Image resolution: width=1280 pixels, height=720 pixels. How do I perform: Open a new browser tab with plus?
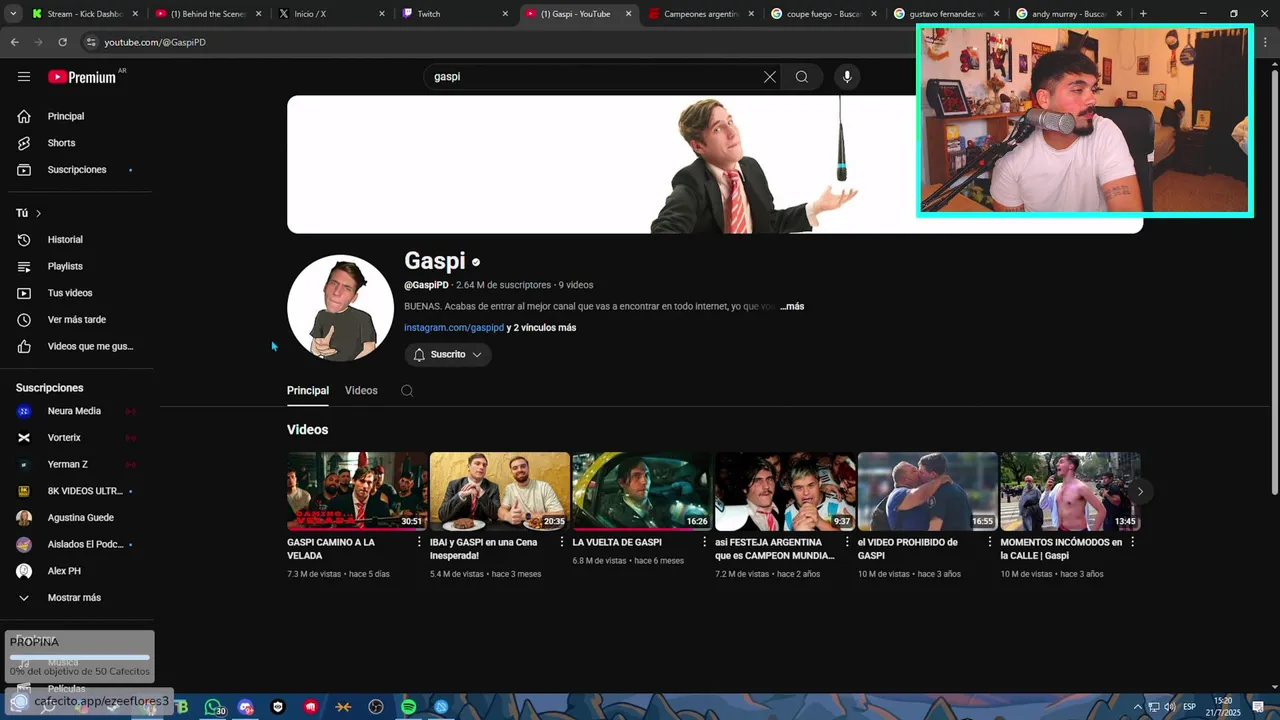click(x=1143, y=14)
